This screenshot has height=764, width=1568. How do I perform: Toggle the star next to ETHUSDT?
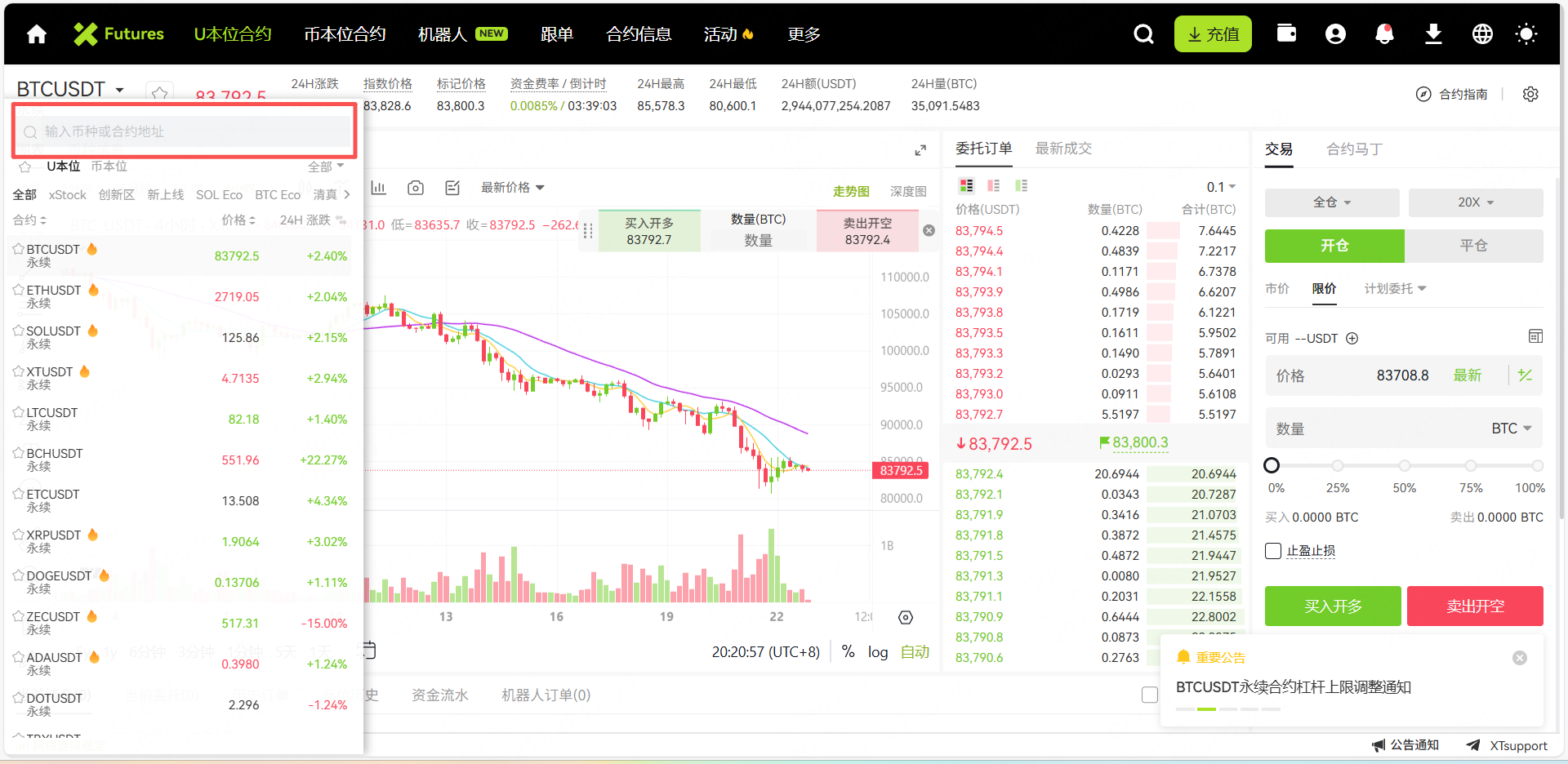19,290
